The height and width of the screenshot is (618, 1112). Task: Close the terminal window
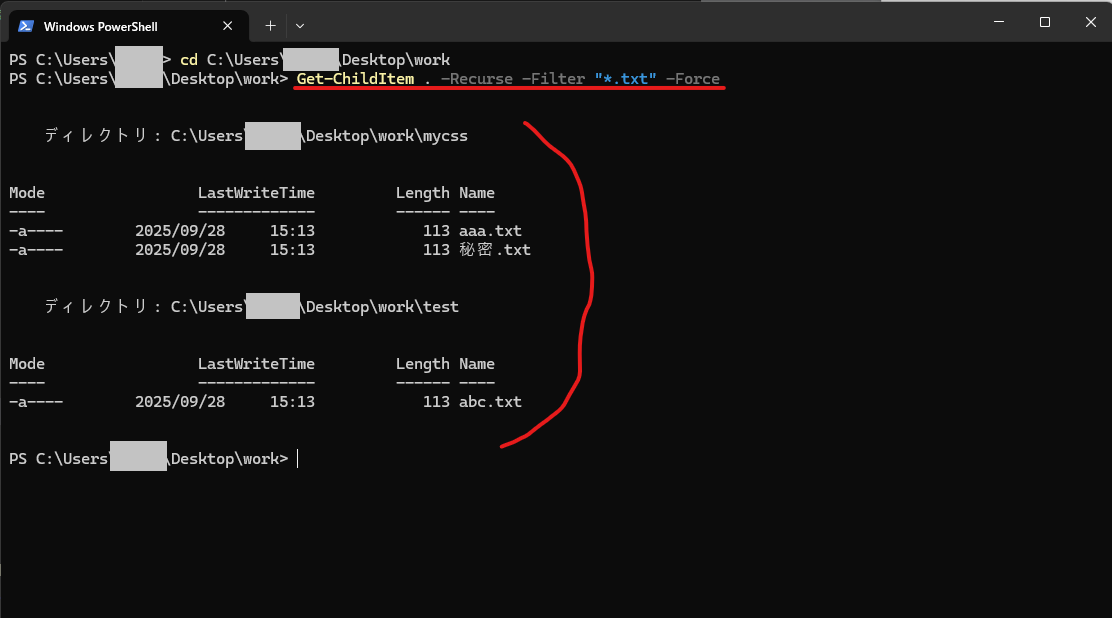(x=1091, y=22)
